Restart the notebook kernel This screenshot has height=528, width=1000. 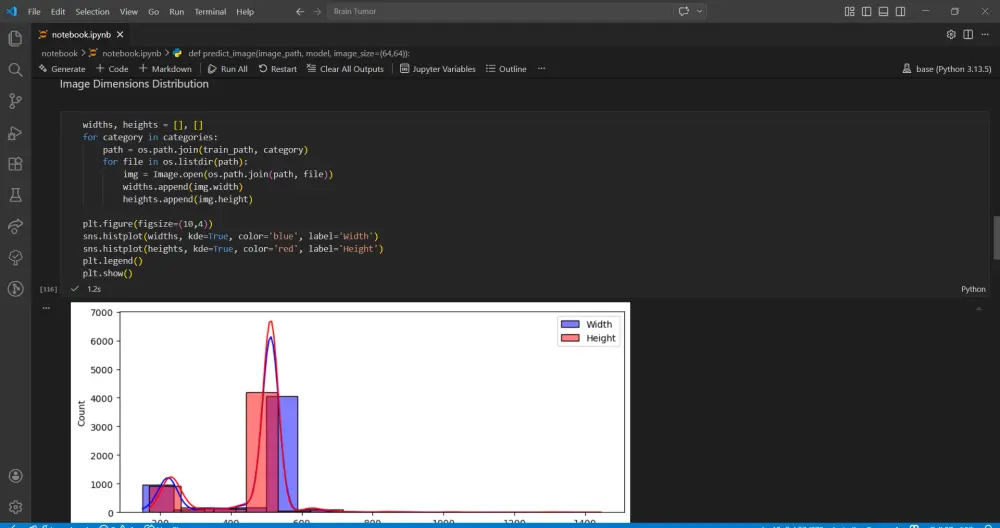pyautogui.click(x=277, y=69)
